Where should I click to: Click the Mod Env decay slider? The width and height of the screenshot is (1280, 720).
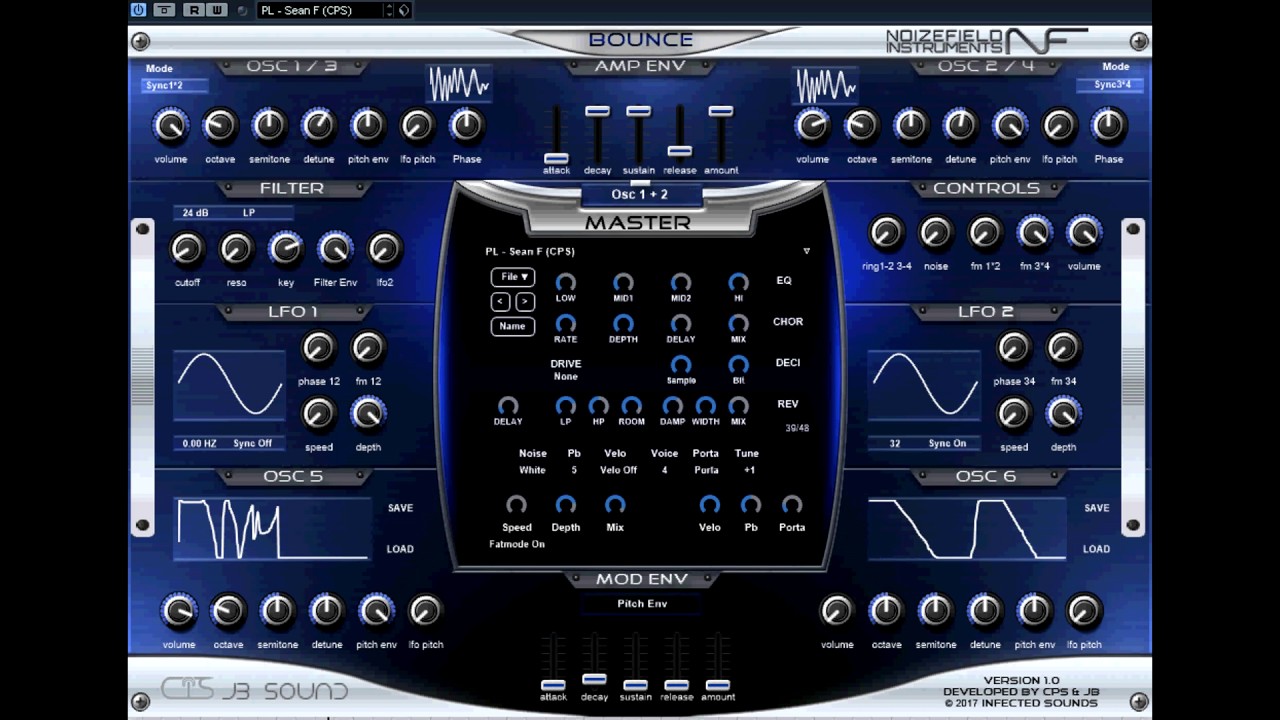pyautogui.click(x=594, y=679)
